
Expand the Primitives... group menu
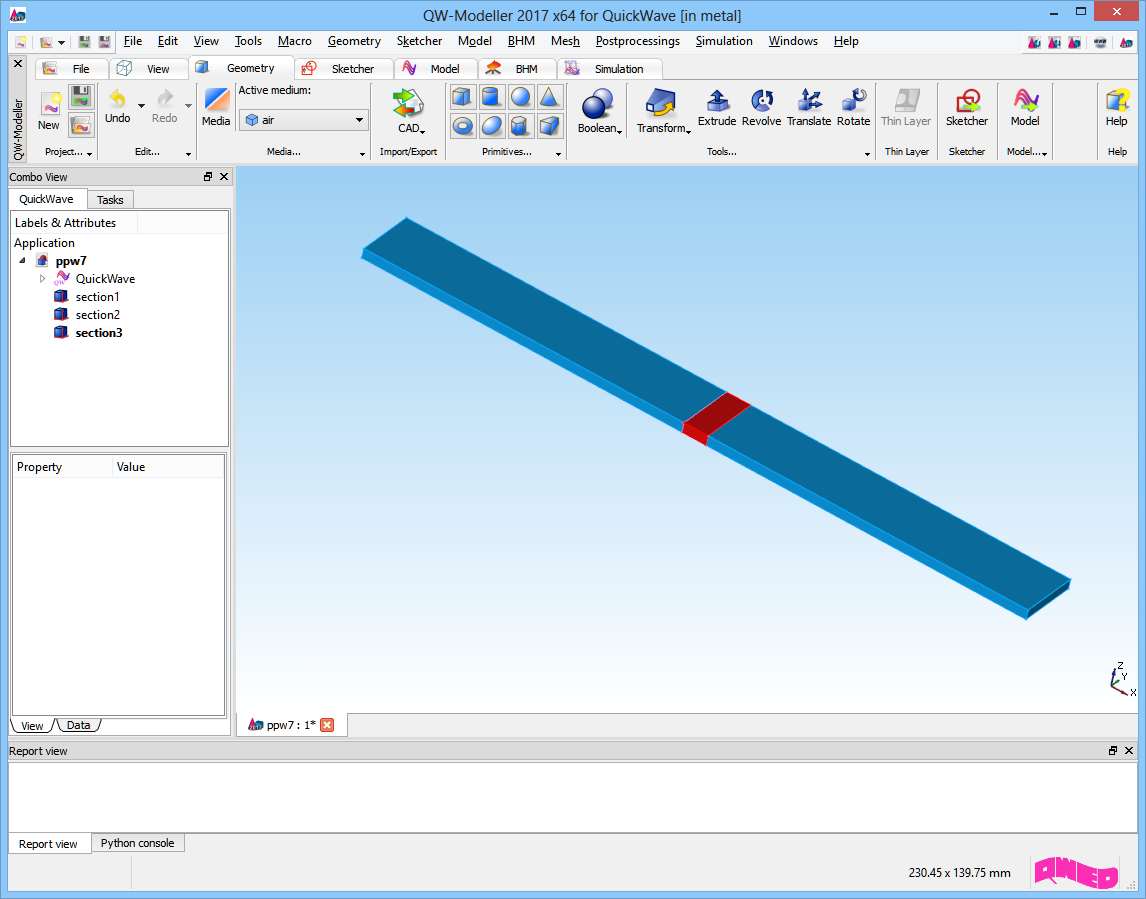558,153
